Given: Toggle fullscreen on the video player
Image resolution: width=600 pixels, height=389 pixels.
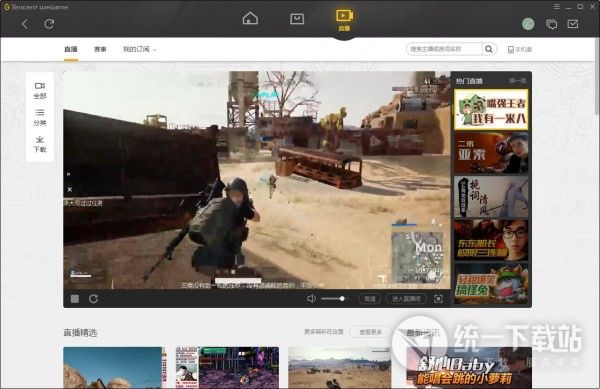Looking at the screenshot, I should tap(439, 299).
